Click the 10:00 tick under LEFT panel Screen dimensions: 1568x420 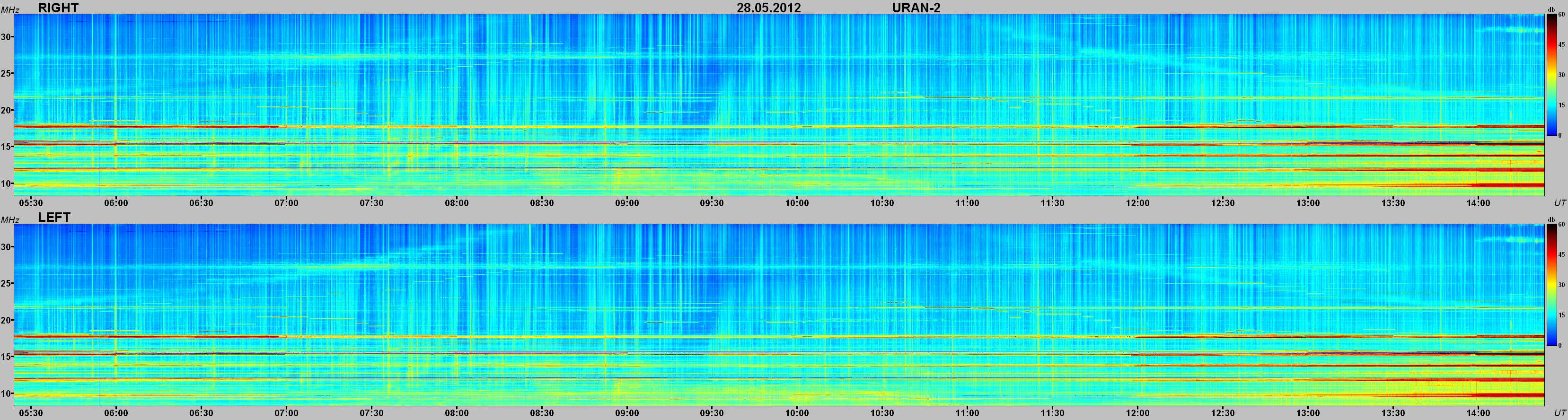[x=797, y=413]
